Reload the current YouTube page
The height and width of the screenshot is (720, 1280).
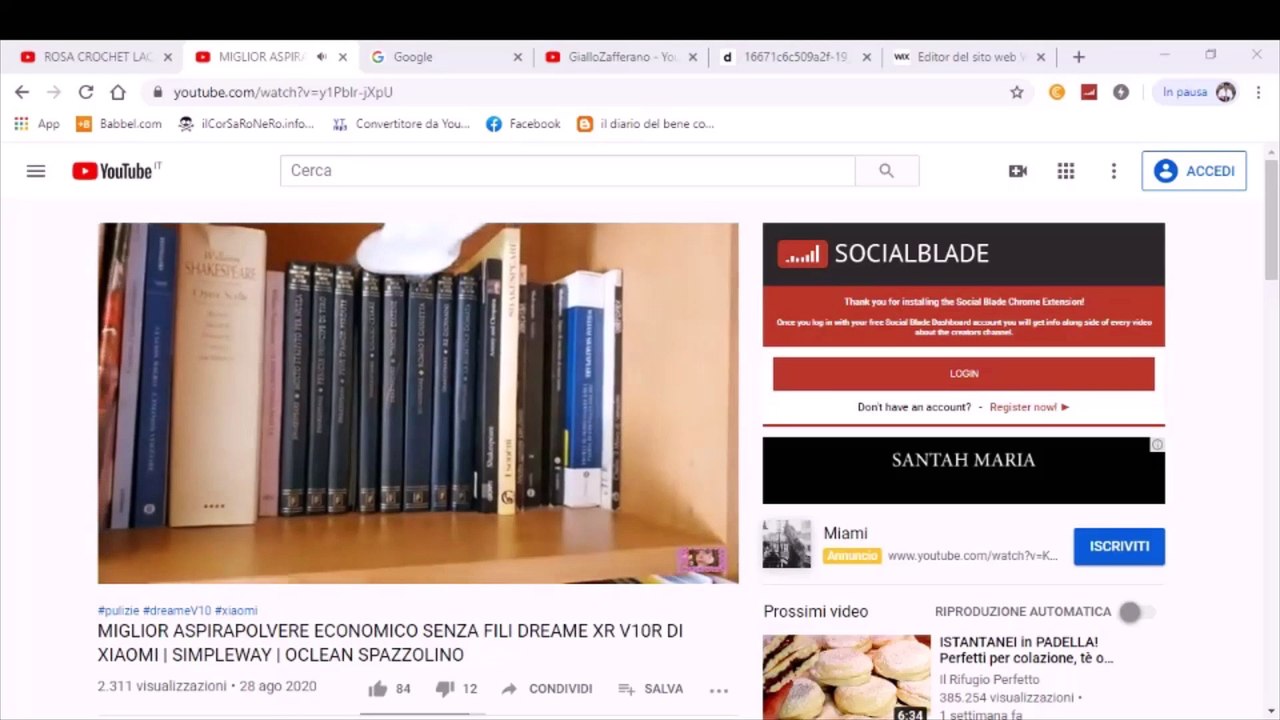point(86,92)
